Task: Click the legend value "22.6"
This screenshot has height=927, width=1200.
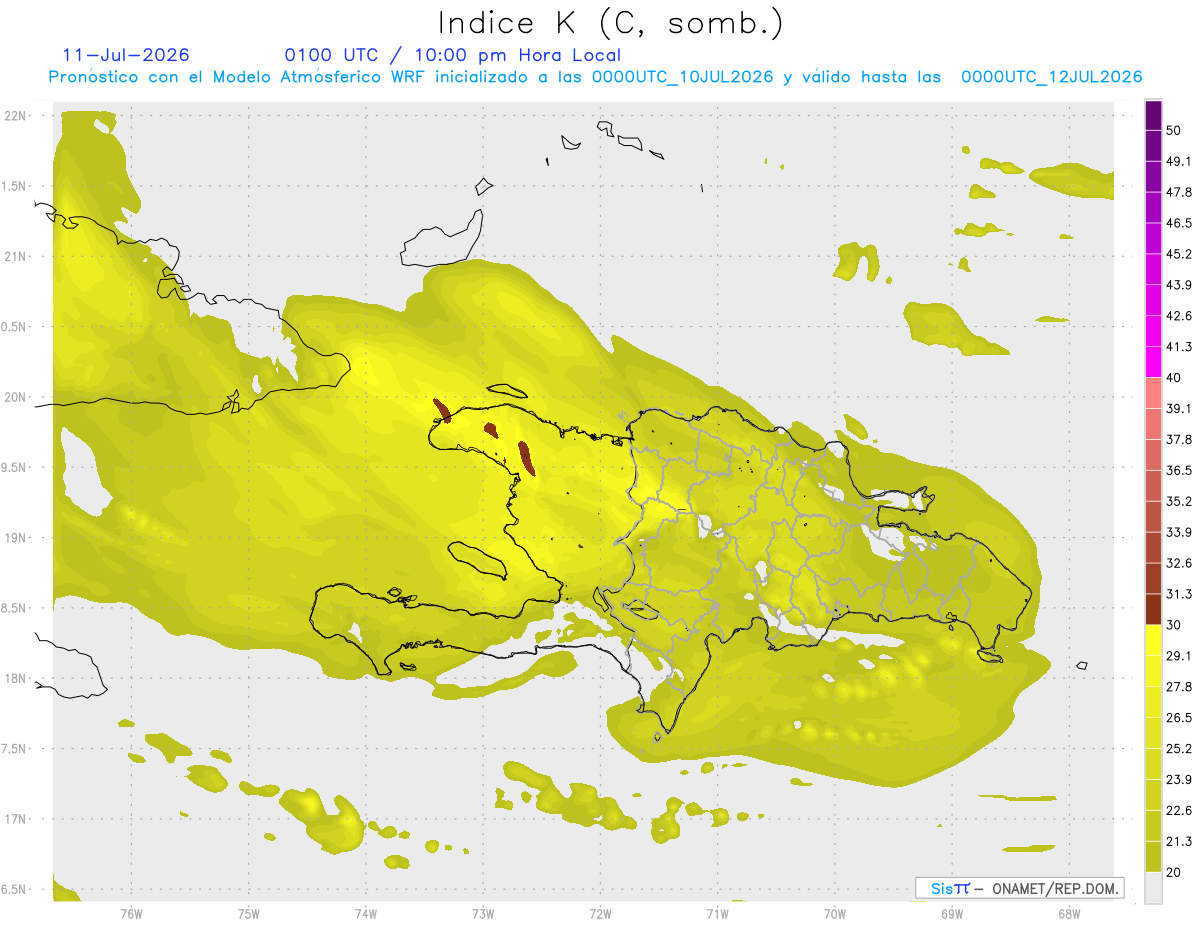Action: click(1179, 811)
